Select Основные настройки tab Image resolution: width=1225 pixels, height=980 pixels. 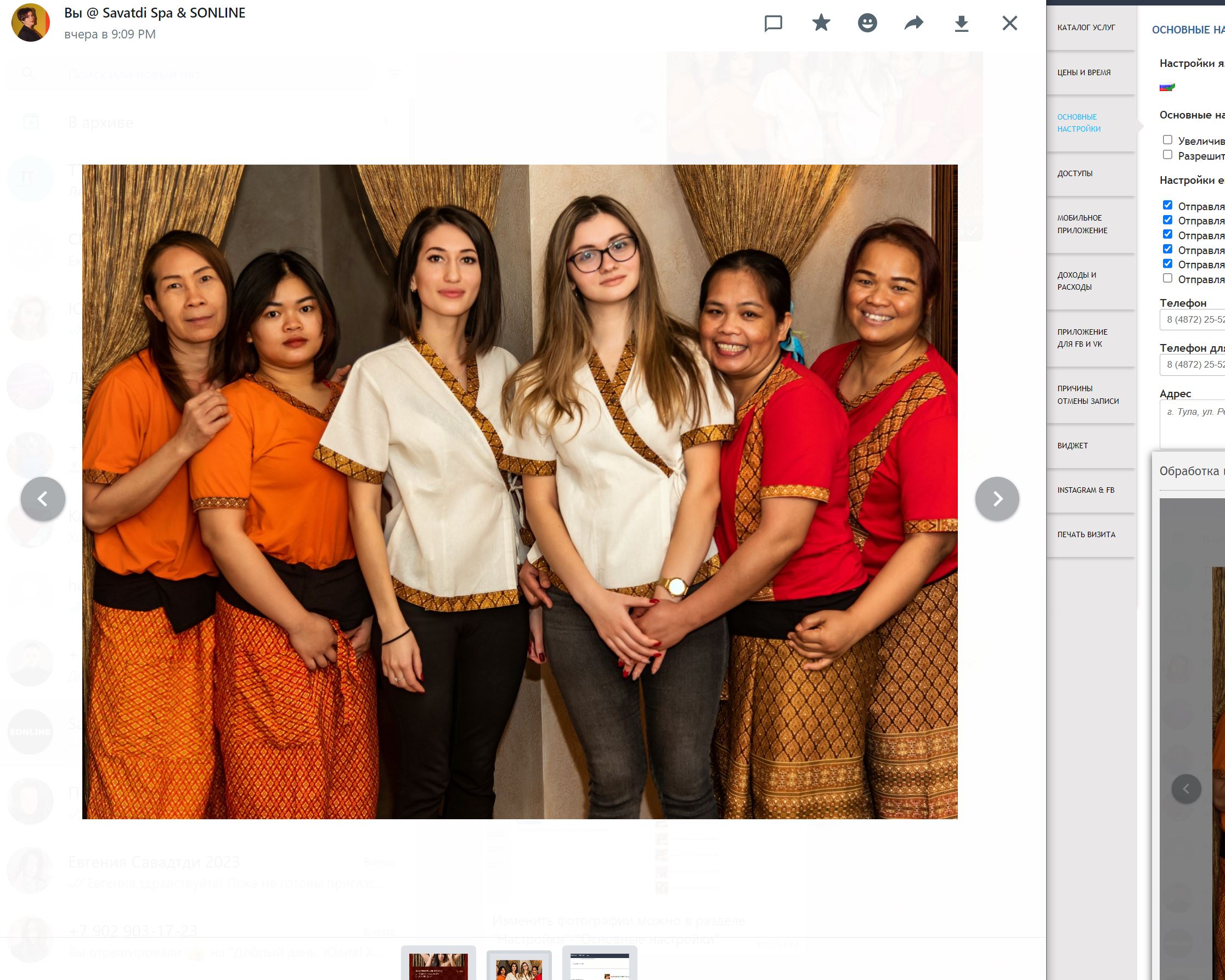(1091, 123)
